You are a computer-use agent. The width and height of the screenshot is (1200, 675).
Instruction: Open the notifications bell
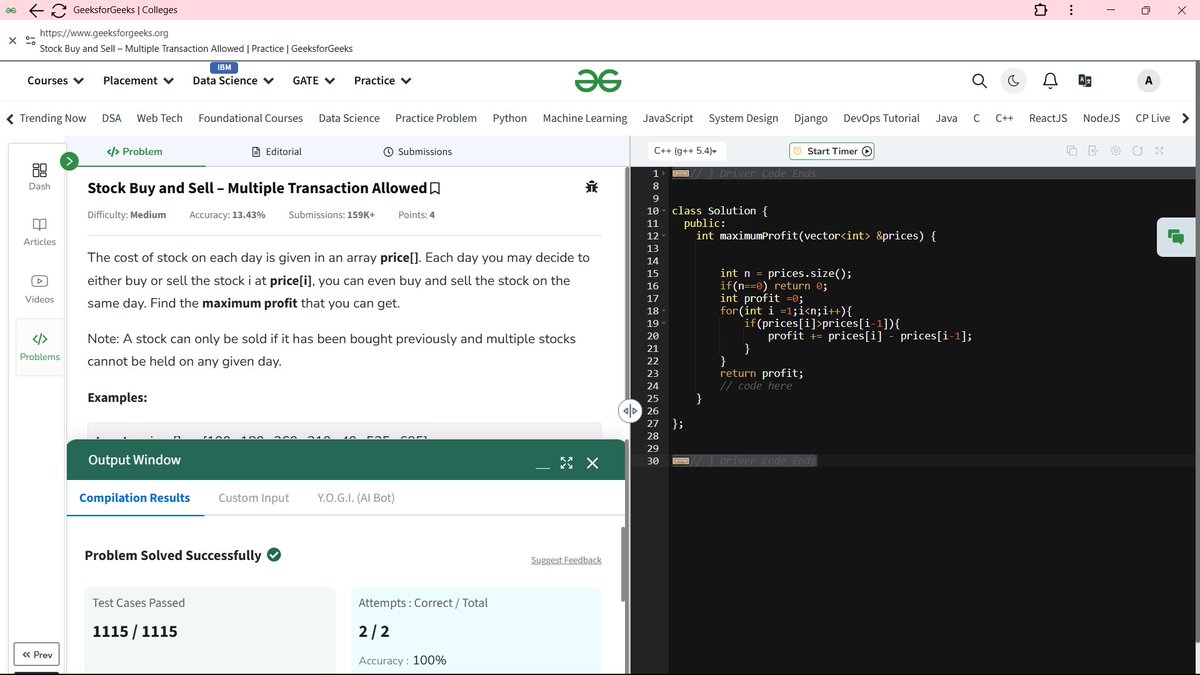(x=1050, y=81)
